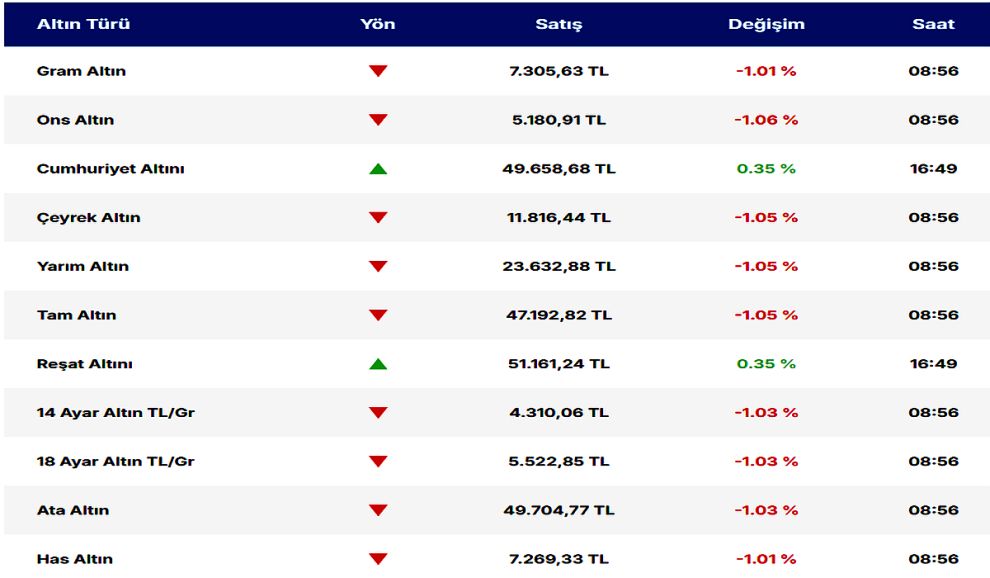Screen dimensions: 990x578
Task: Click the red down arrow for Ata Altın
Action: tap(377, 510)
